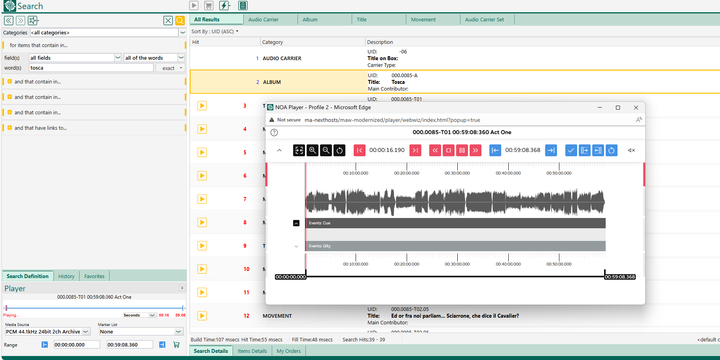This screenshot has height=360, width=720.
Task: Pause playback in NOA Player
Action: 462,150
